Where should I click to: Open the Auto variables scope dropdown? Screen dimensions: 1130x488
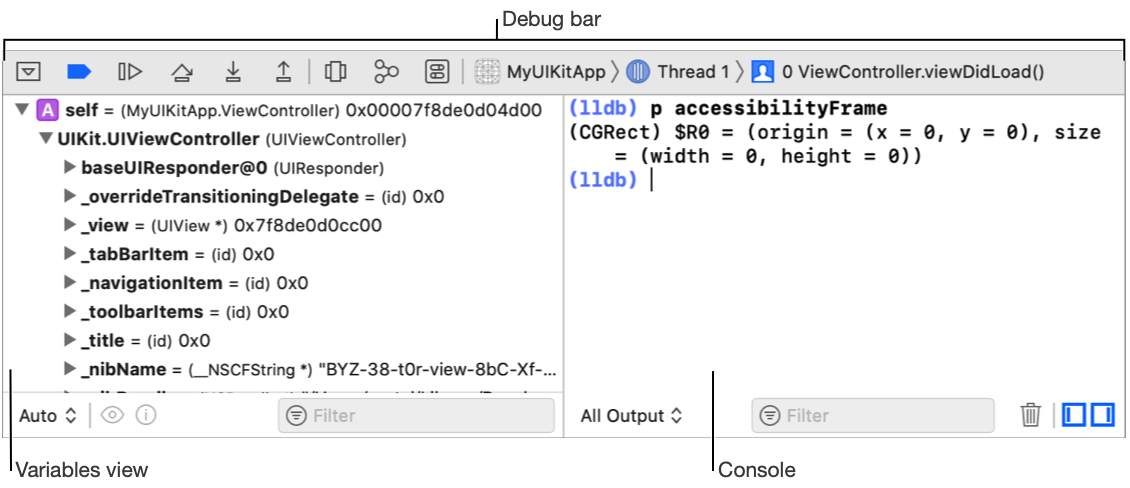[47, 415]
